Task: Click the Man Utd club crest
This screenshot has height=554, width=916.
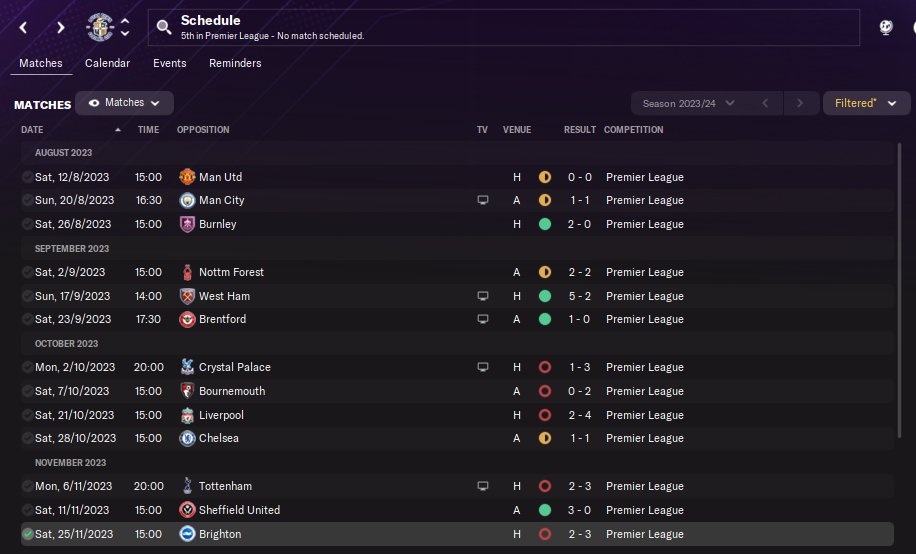Action: tap(186, 177)
